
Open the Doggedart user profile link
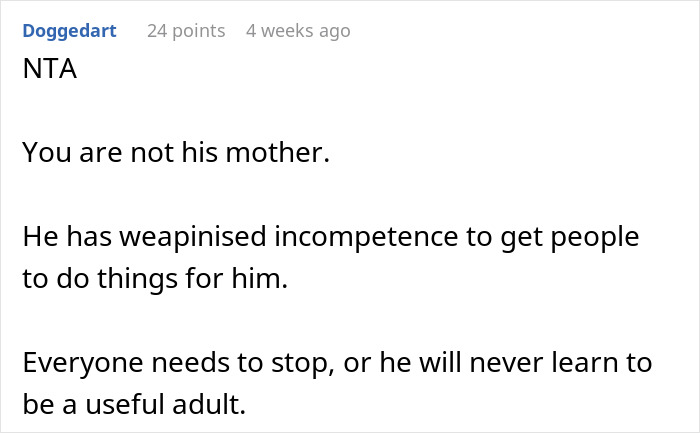[x=69, y=31]
